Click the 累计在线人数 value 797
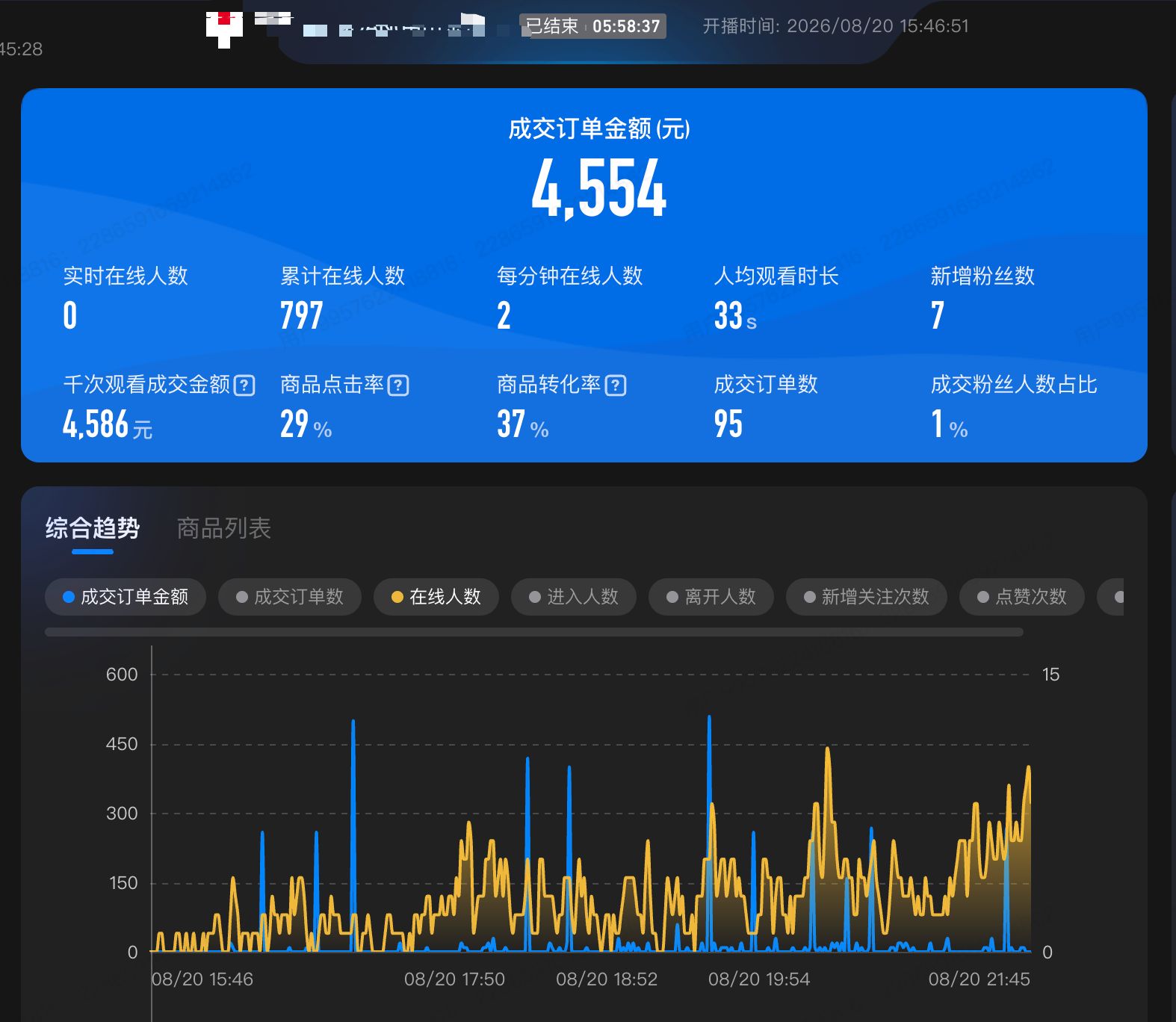1176x1022 pixels. tap(302, 315)
